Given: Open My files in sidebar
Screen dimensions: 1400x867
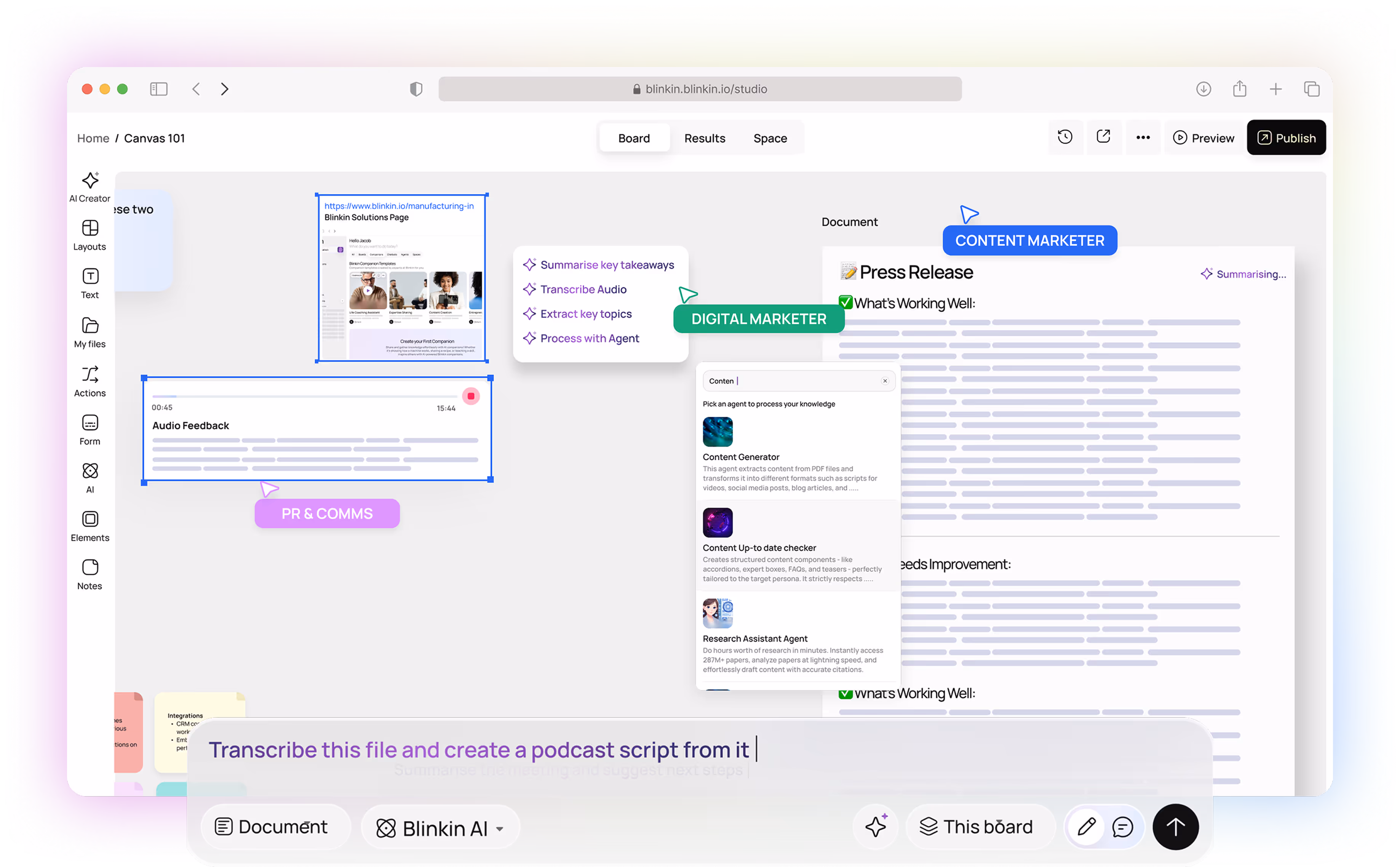Looking at the screenshot, I should 89,333.
